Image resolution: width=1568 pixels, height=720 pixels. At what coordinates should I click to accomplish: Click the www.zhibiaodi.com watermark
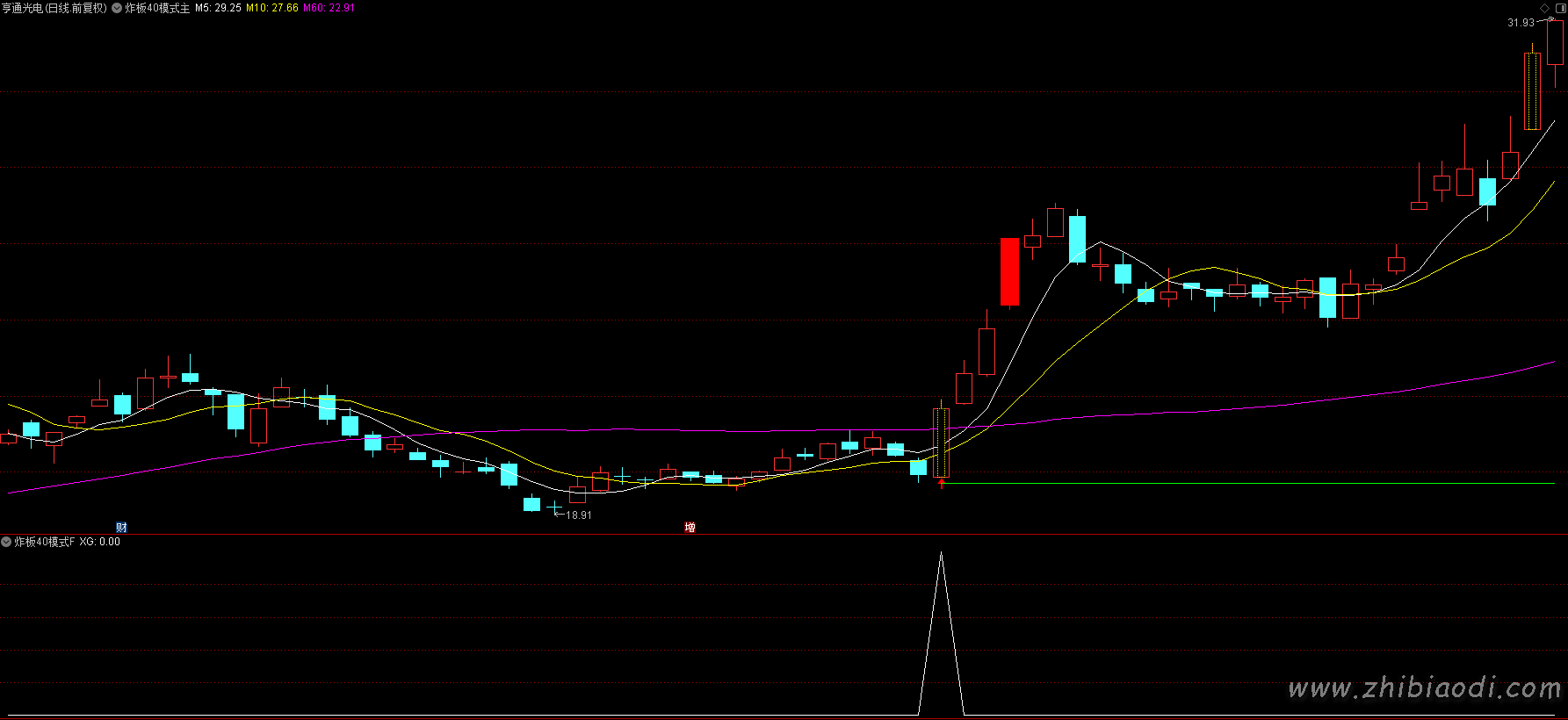pos(1423,688)
